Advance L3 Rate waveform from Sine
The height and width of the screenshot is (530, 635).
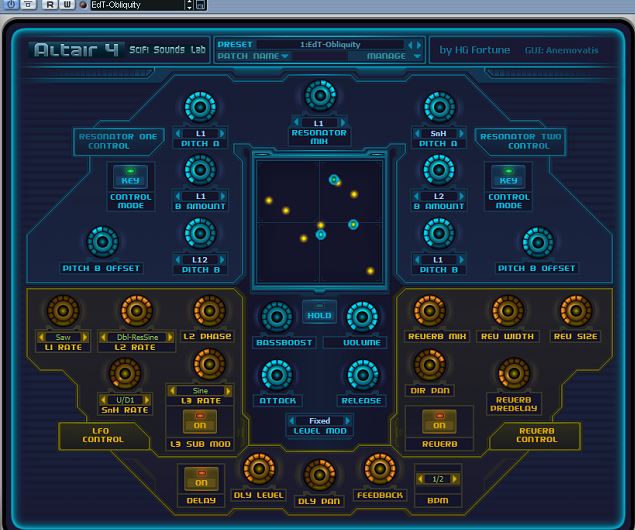pyautogui.click(x=228, y=391)
